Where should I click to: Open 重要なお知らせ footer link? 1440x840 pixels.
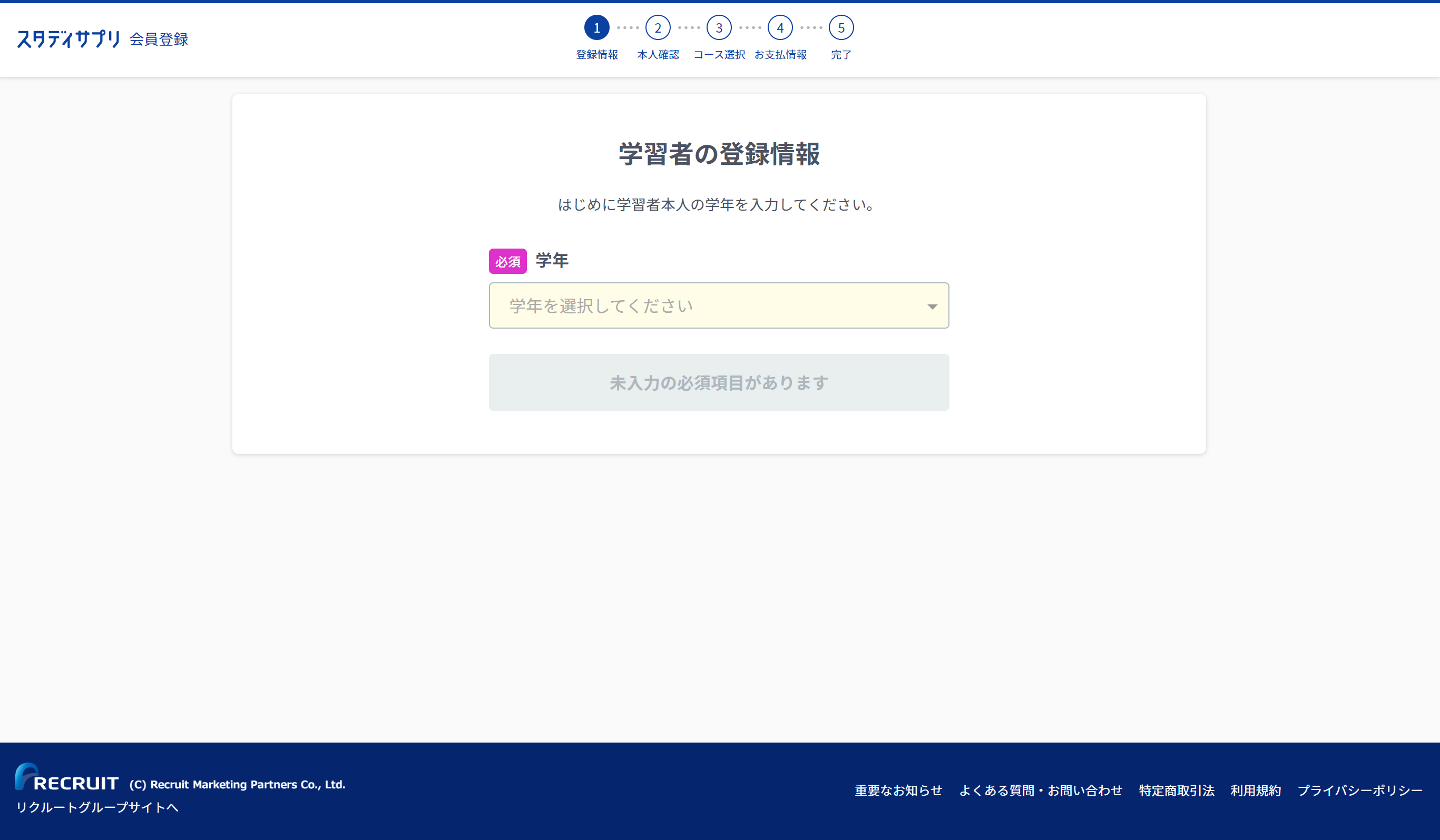[x=898, y=790]
